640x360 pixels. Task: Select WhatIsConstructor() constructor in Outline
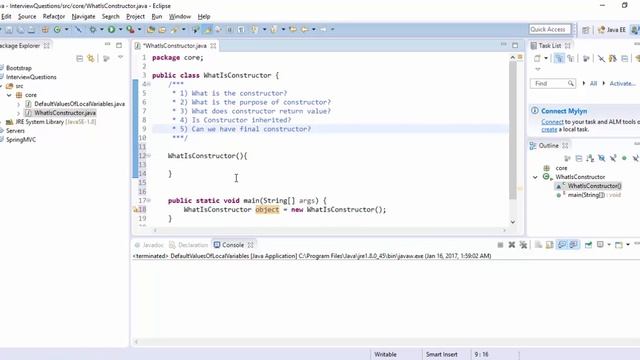(x=594, y=186)
